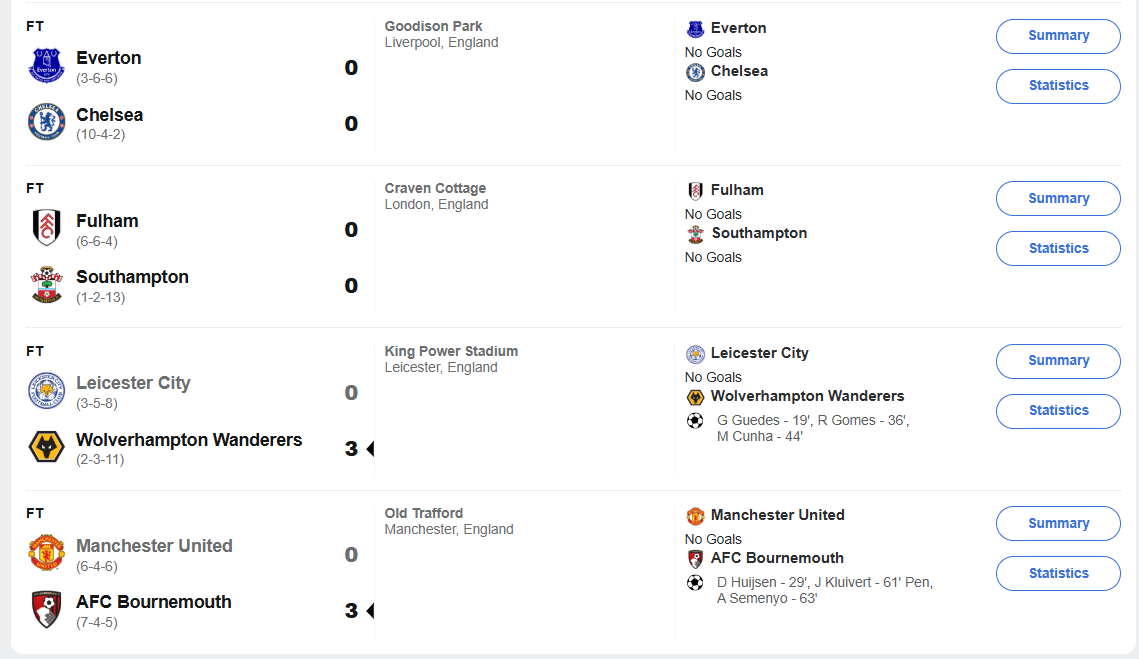This screenshot has width=1139, height=659.
Task: Click the large Fulham club crest
Action: pos(47,228)
